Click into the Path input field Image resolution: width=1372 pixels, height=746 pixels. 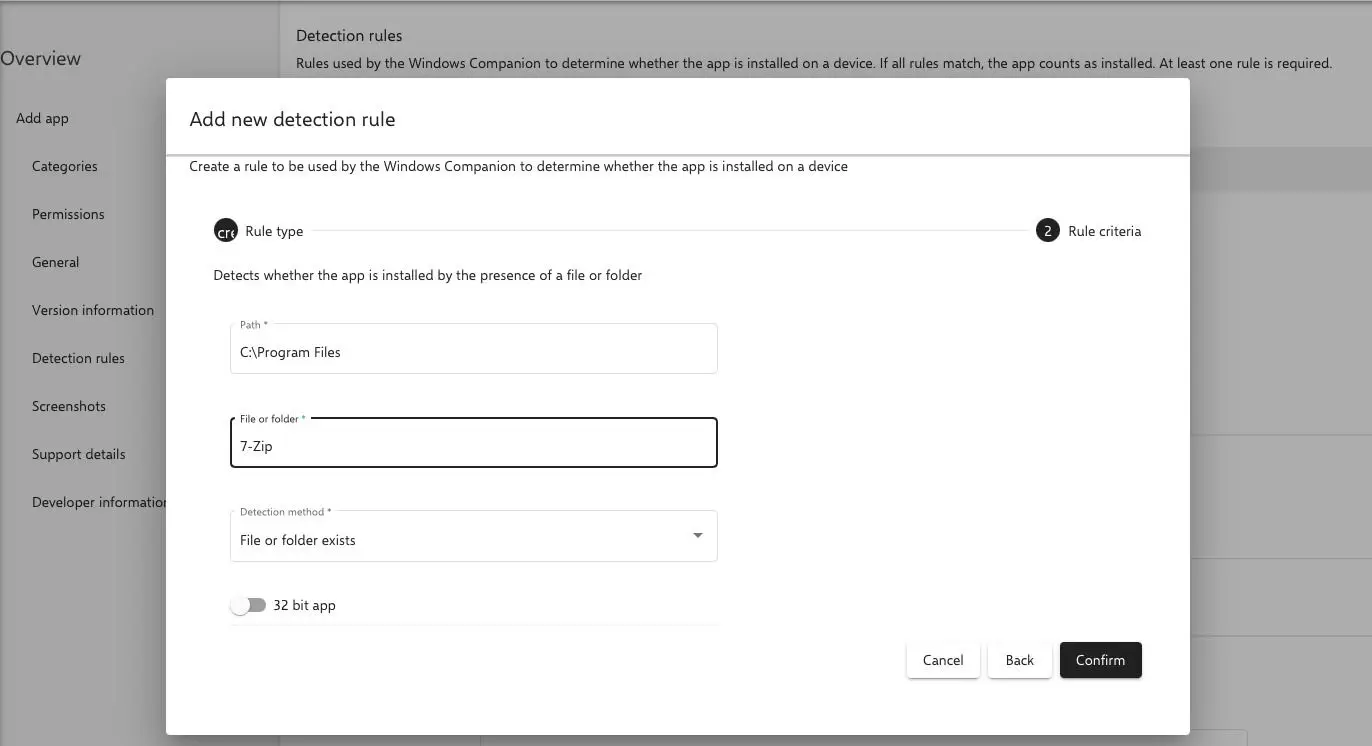[x=473, y=352]
